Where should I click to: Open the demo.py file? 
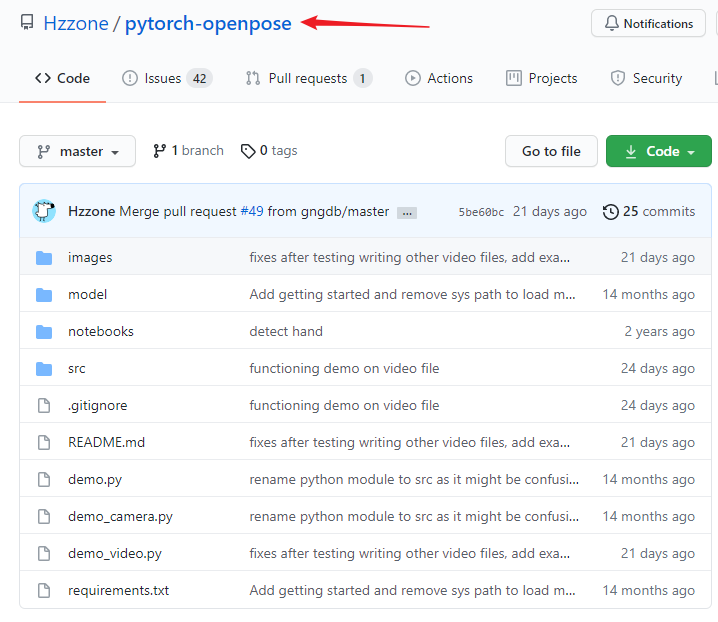95,480
